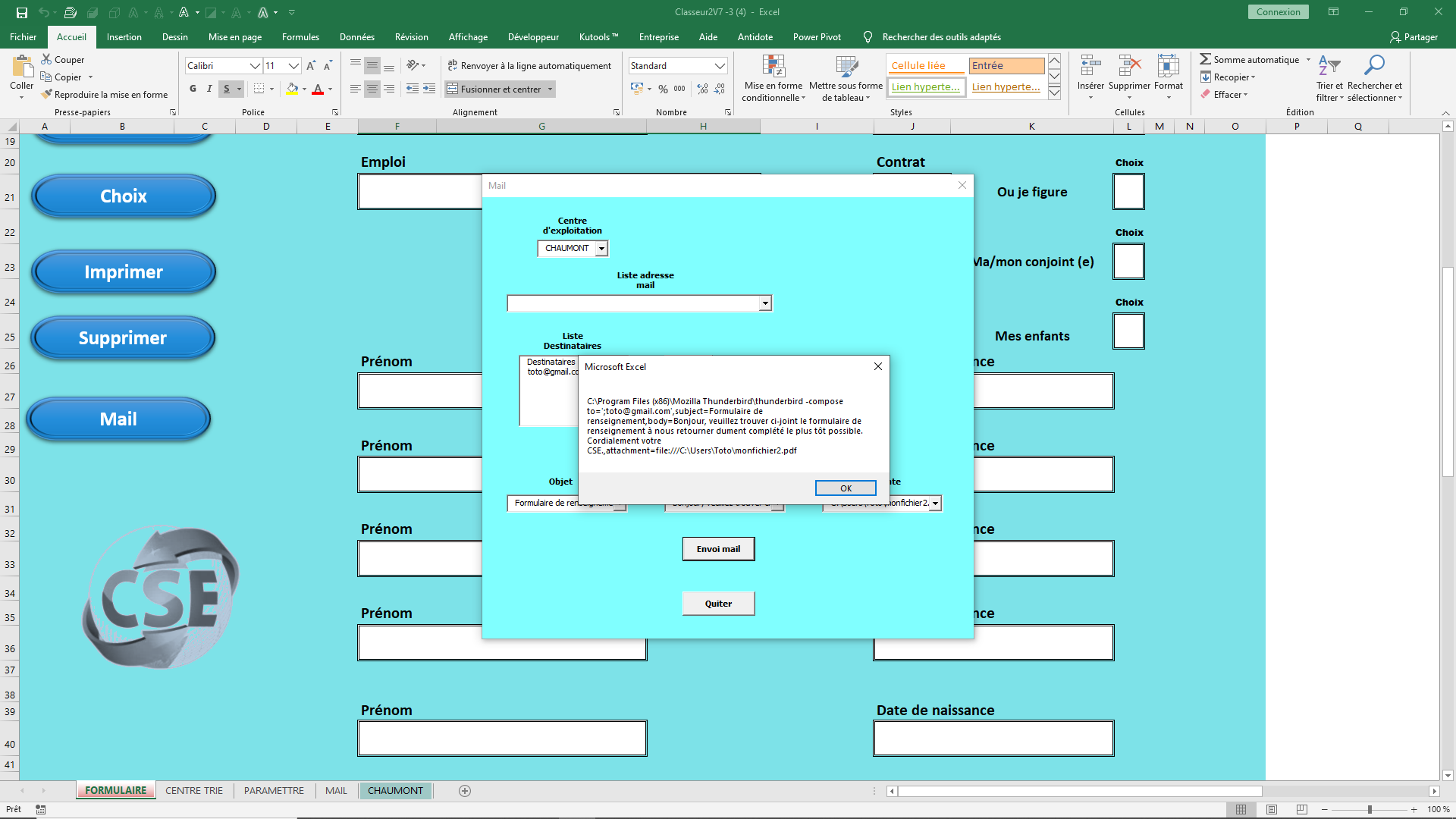
Task: Tick the Ou je figure checkbox
Action: 1128,192
